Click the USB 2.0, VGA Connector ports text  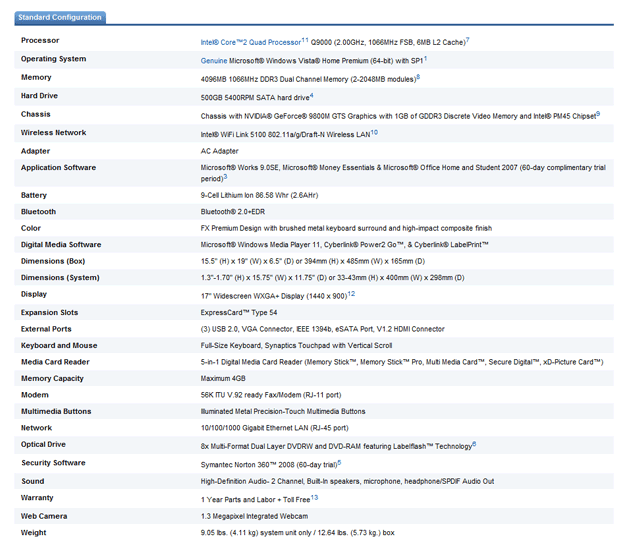(322, 329)
